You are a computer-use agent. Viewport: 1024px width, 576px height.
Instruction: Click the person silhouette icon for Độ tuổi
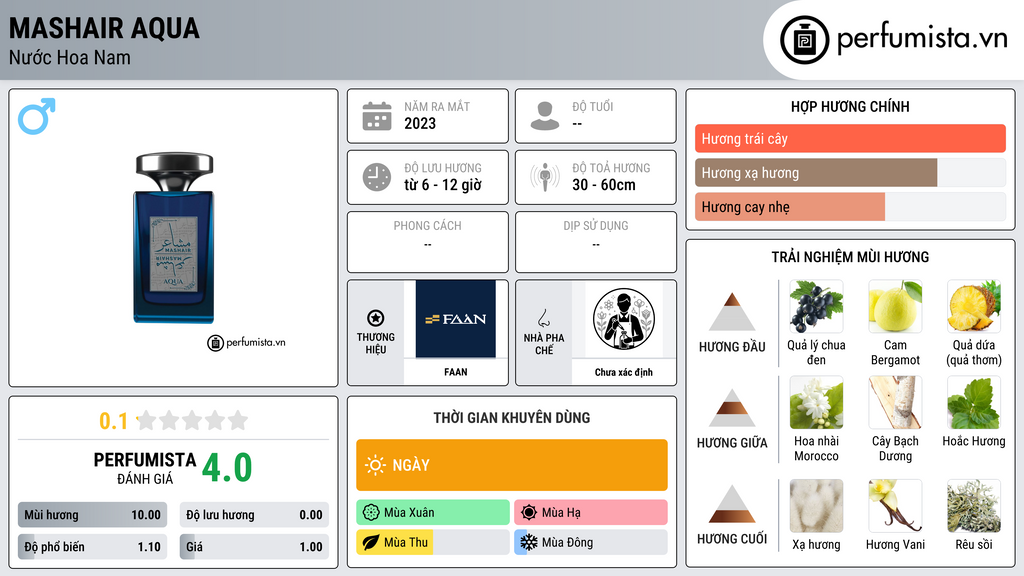tap(545, 116)
